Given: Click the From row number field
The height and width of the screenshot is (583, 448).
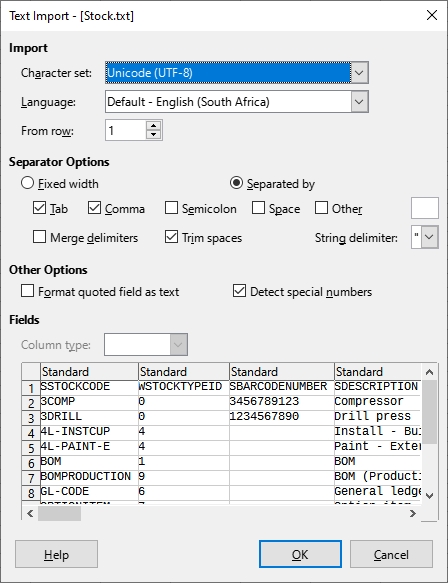Looking at the screenshot, I should (x=126, y=130).
